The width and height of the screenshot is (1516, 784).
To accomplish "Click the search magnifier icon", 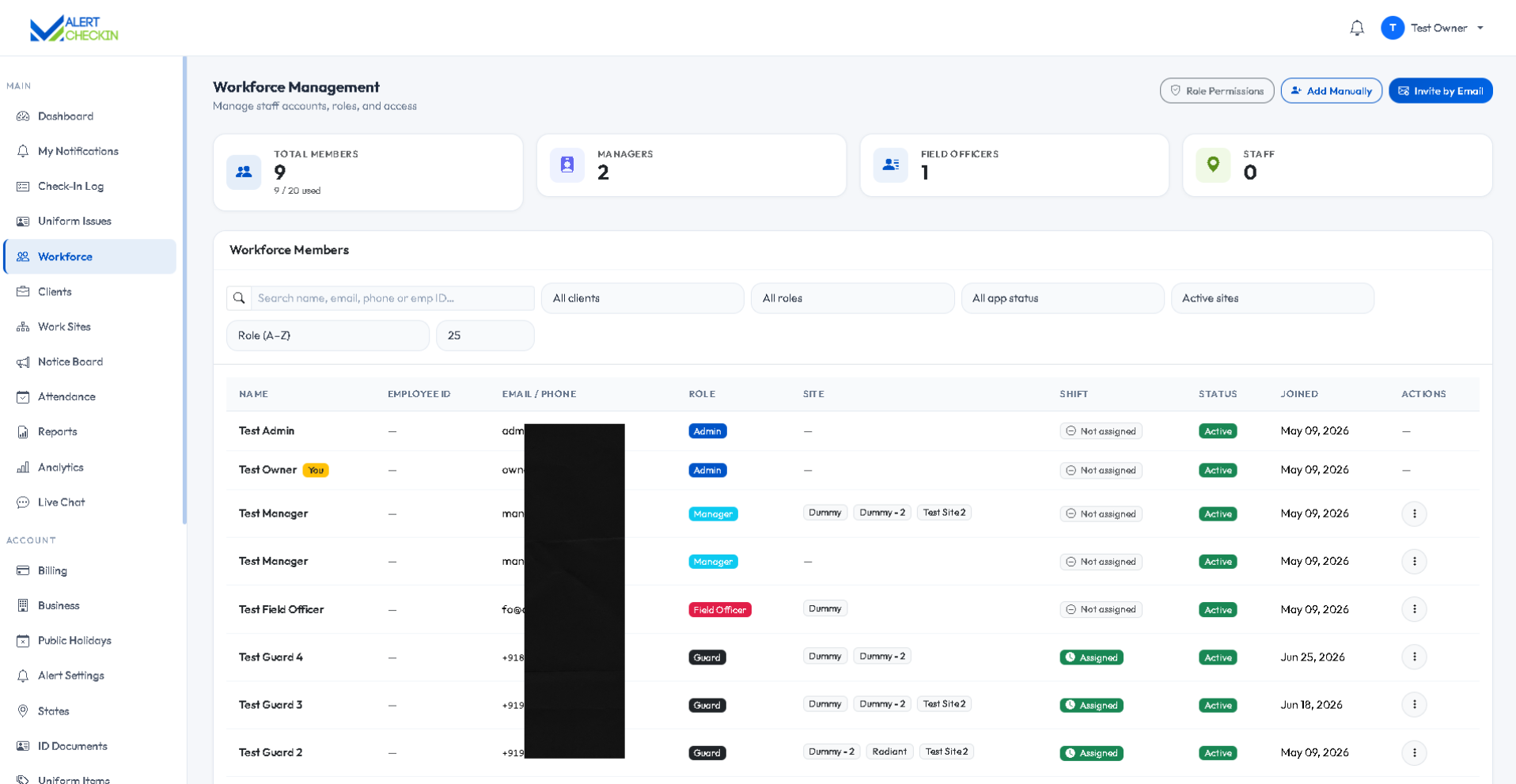I will 239,298.
